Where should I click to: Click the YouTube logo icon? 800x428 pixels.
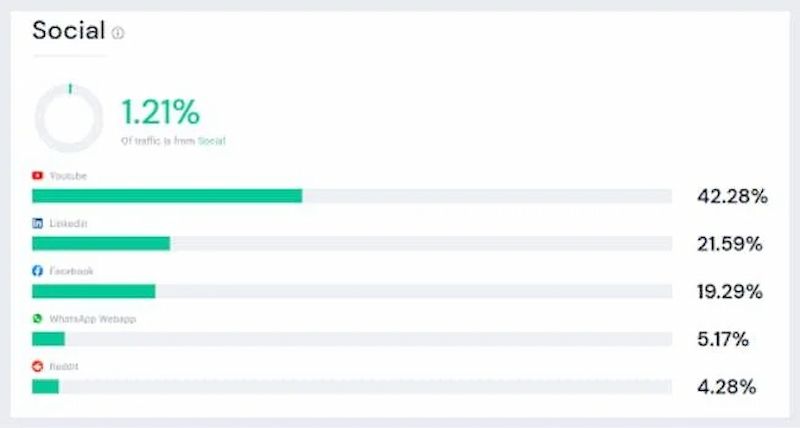pos(37,175)
